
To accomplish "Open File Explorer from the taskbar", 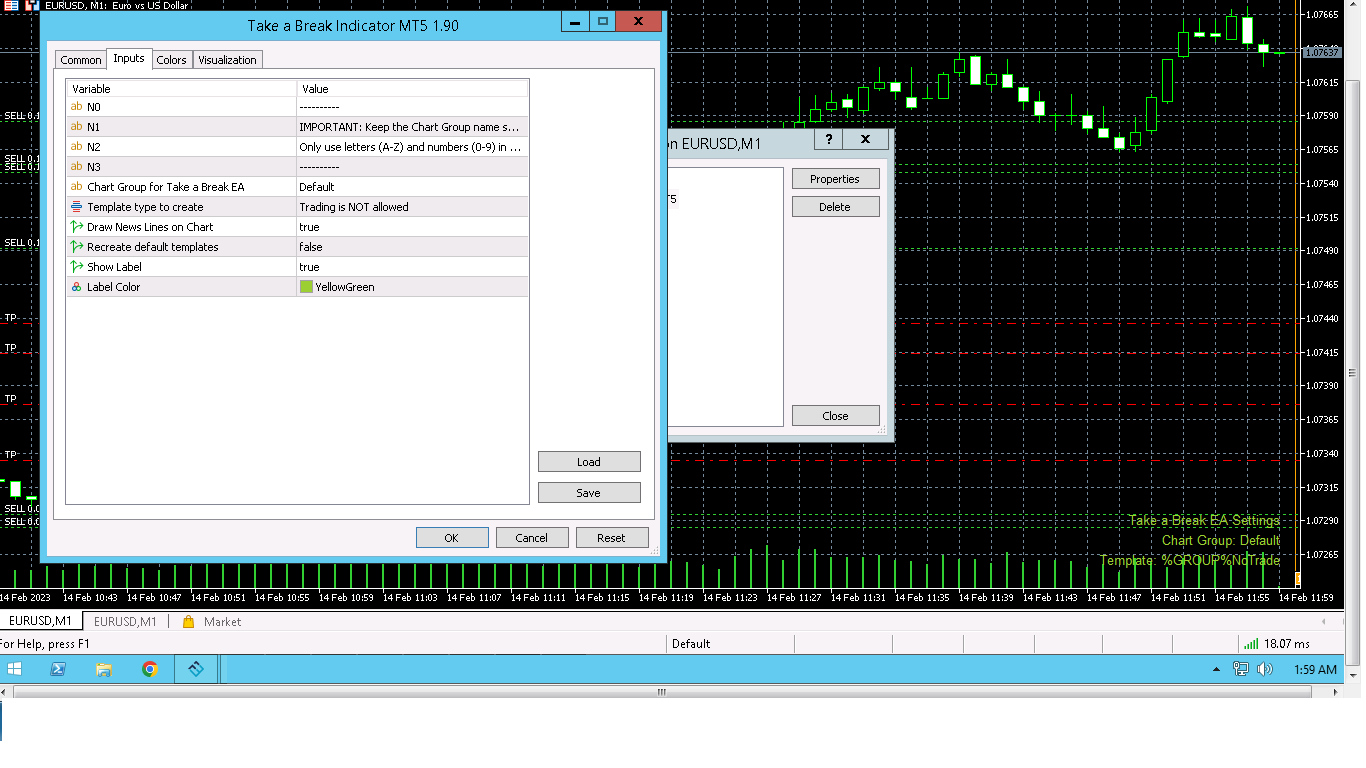I will coord(103,669).
